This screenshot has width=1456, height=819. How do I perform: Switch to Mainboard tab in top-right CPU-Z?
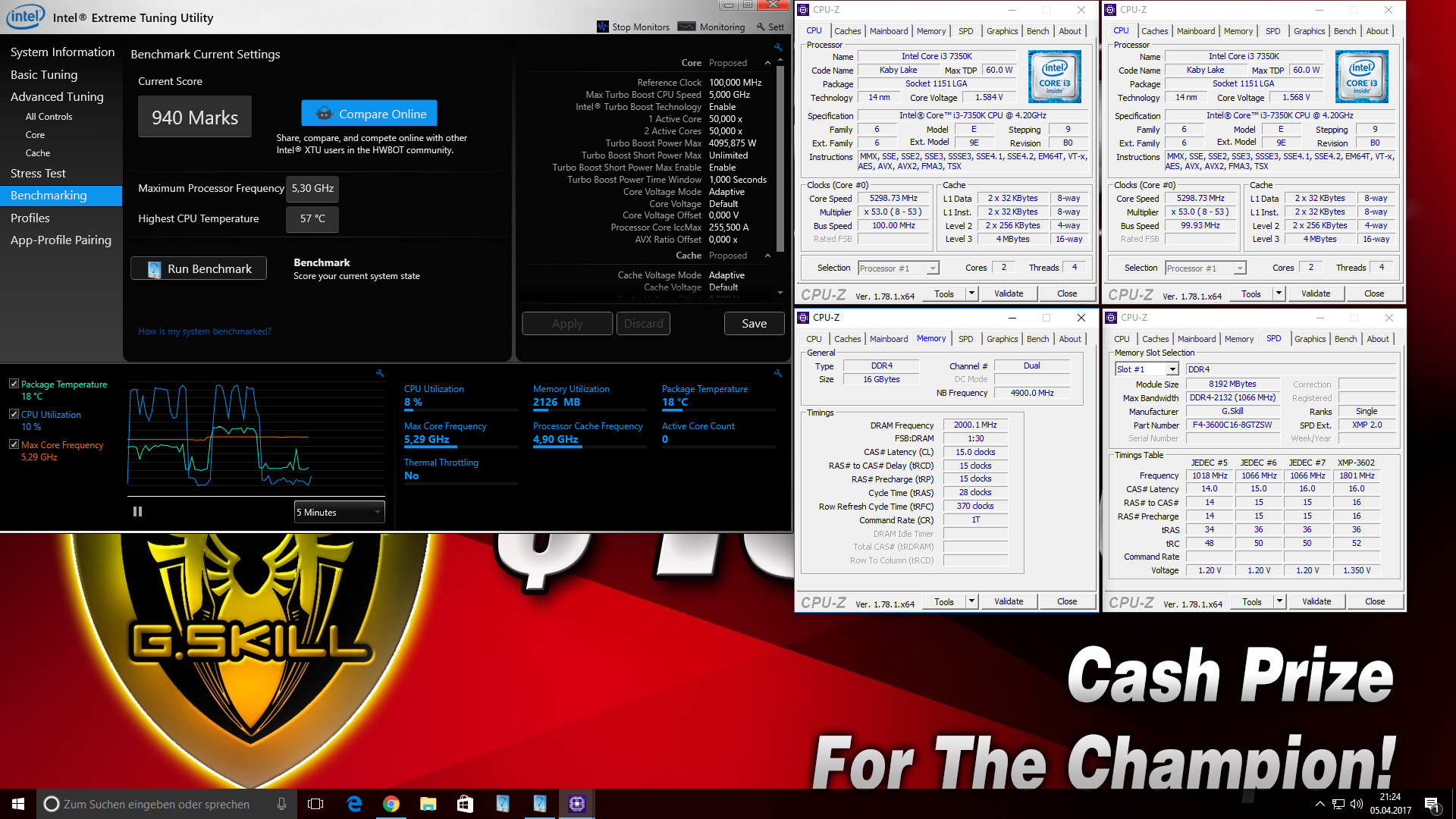(x=1196, y=31)
